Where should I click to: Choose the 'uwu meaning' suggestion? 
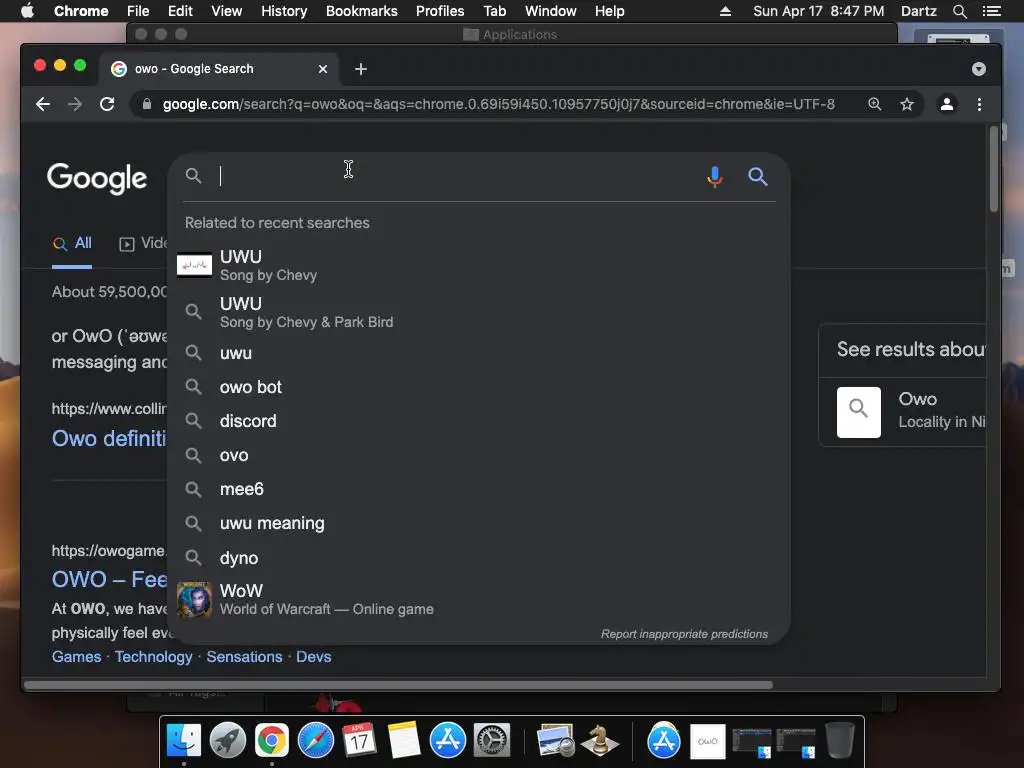(479, 524)
